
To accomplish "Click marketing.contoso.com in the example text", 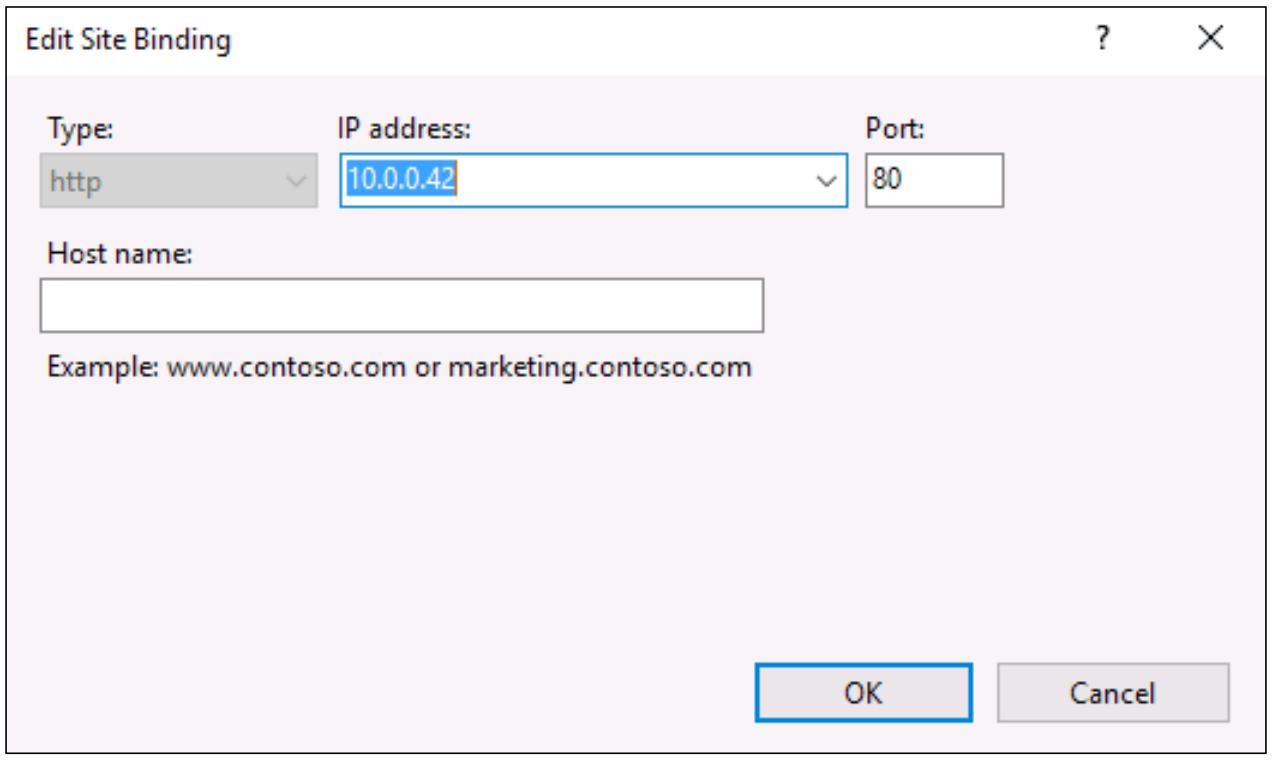I will point(598,366).
